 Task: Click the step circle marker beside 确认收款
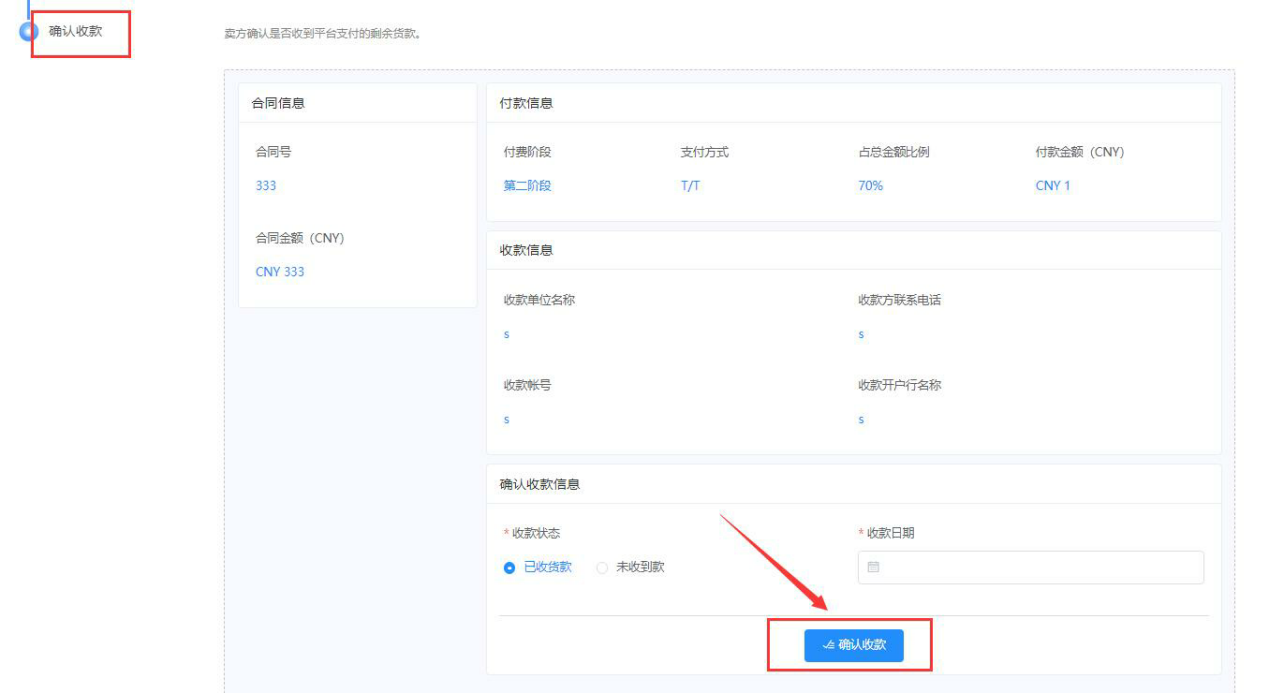point(29,32)
